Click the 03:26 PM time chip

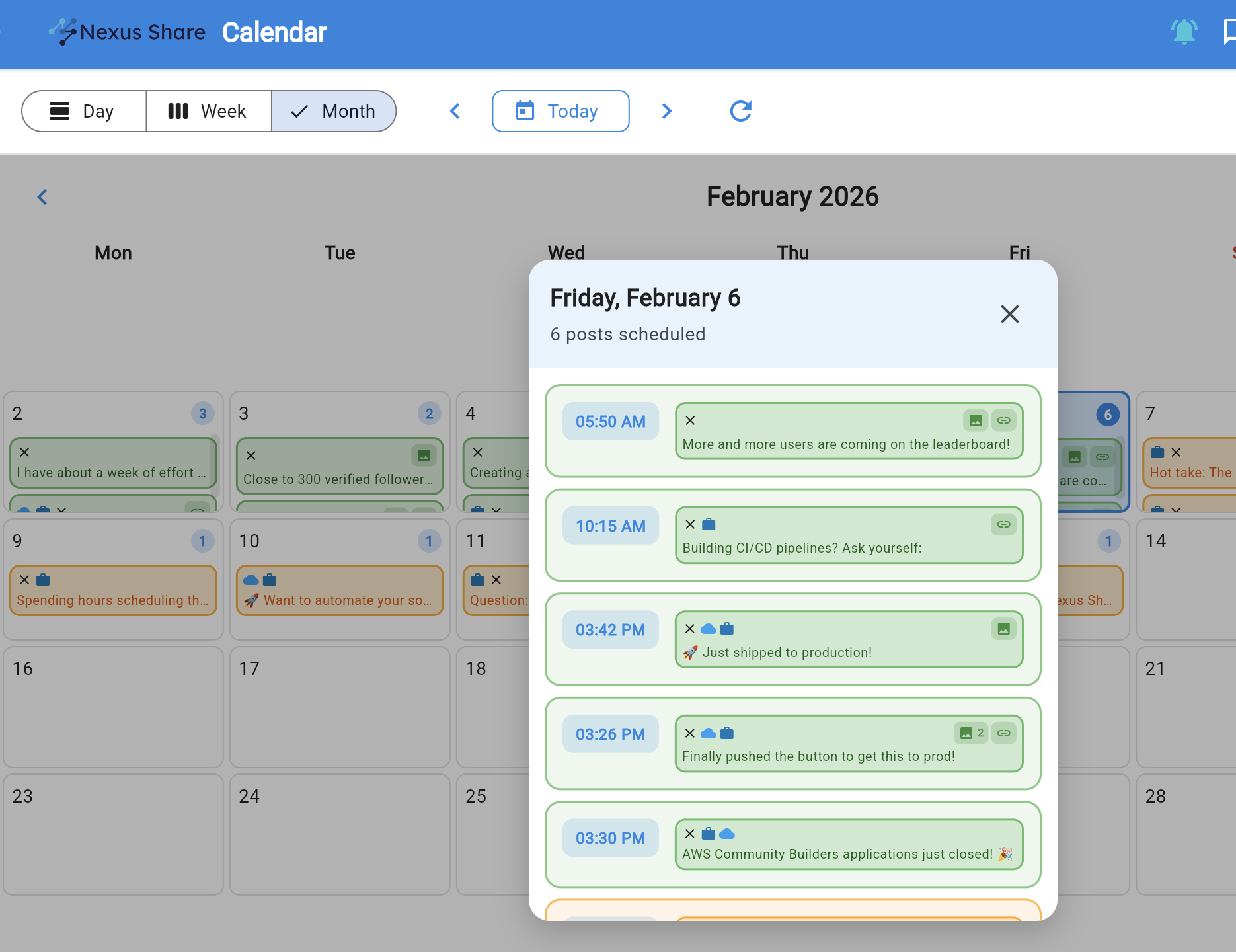click(x=610, y=734)
